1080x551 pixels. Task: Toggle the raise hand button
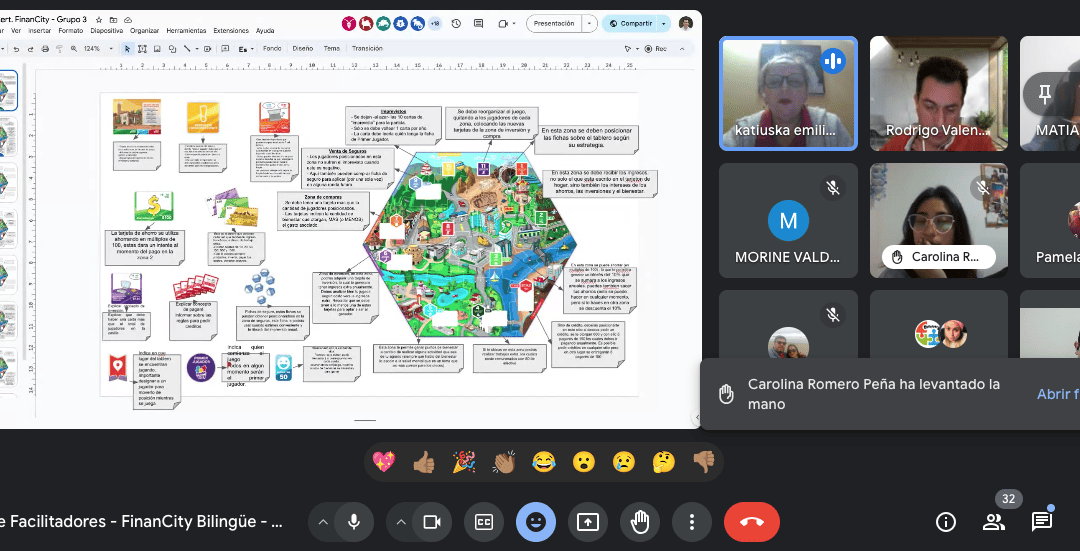pyautogui.click(x=640, y=522)
